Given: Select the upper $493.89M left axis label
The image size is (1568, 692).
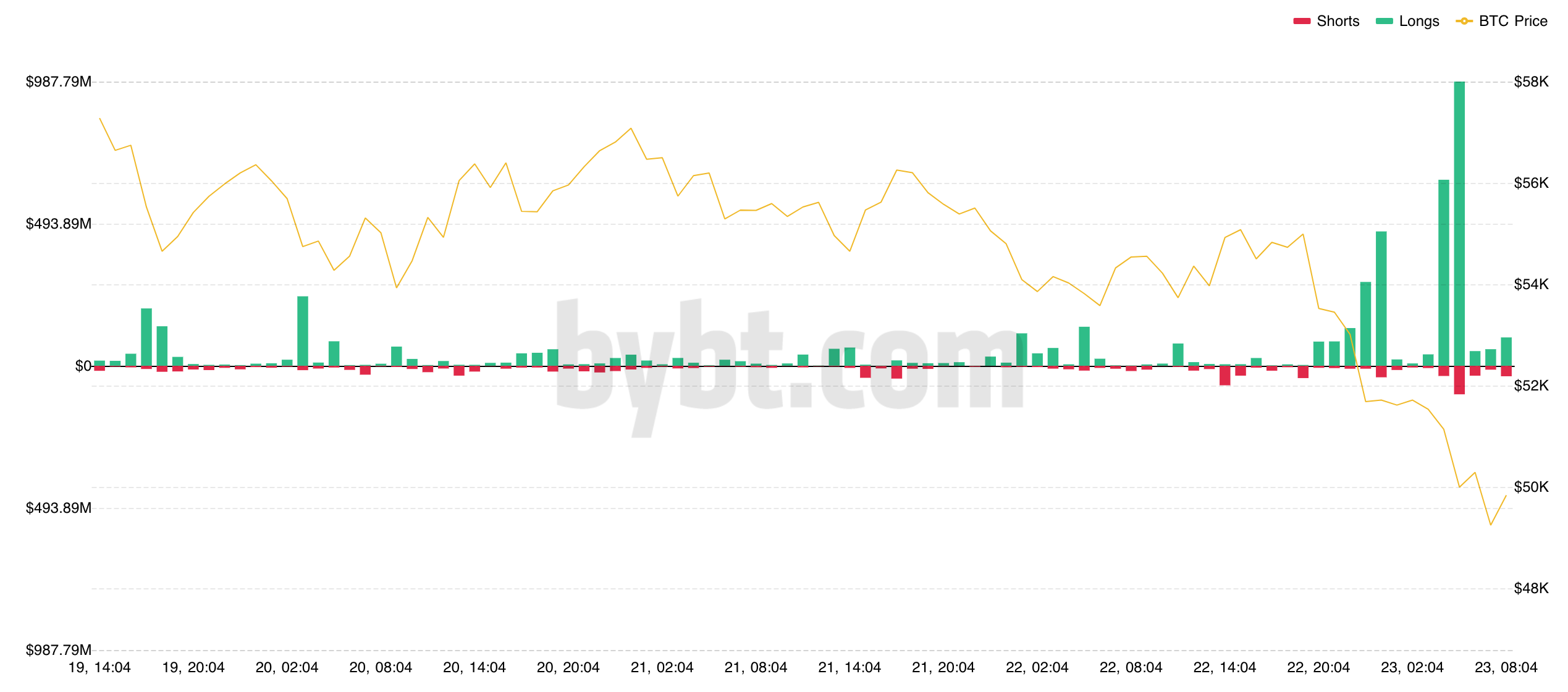Looking at the screenshot, I should tap(59, 224).
